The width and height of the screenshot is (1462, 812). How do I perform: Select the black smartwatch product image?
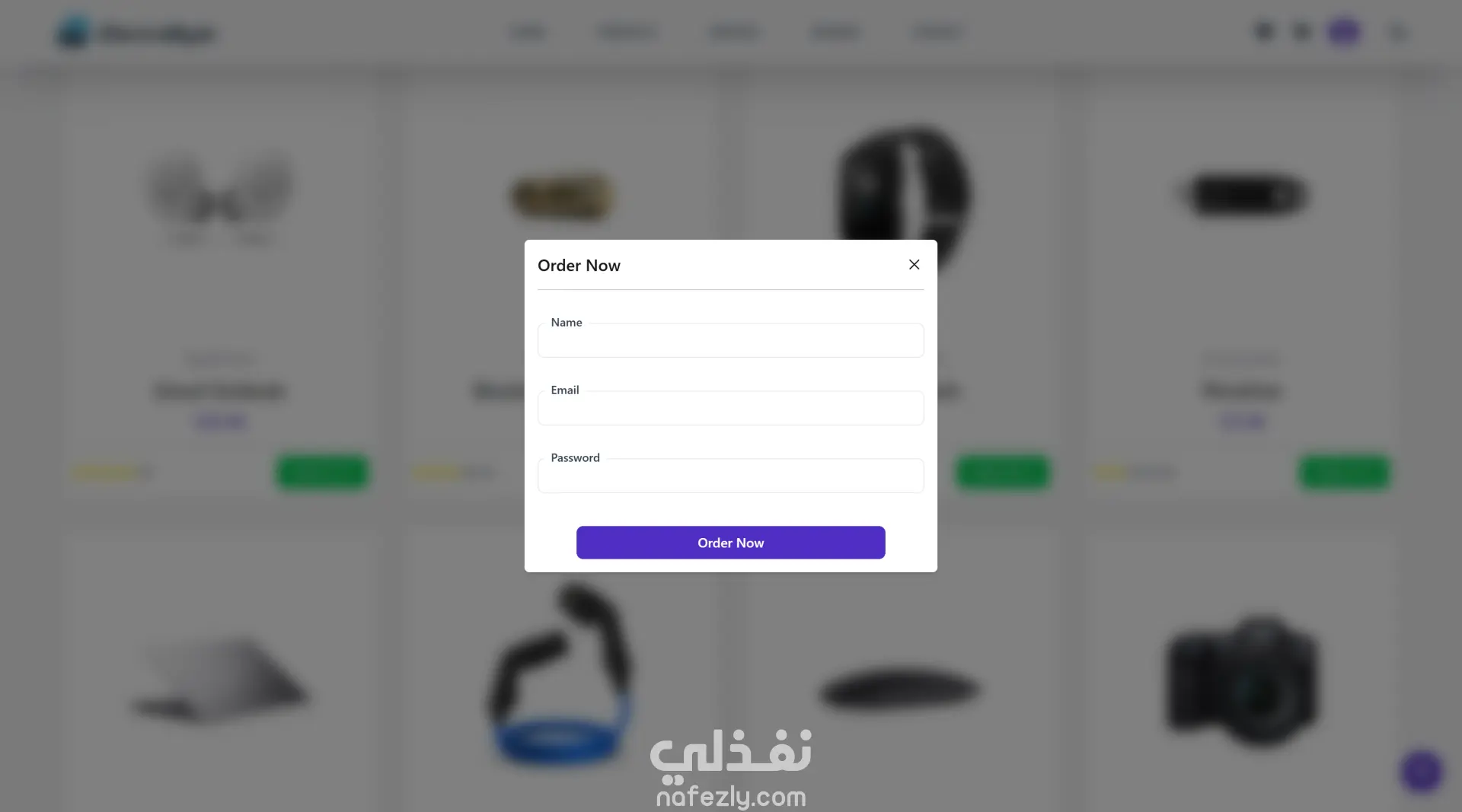pyautogui.click(x=902, y=199)
